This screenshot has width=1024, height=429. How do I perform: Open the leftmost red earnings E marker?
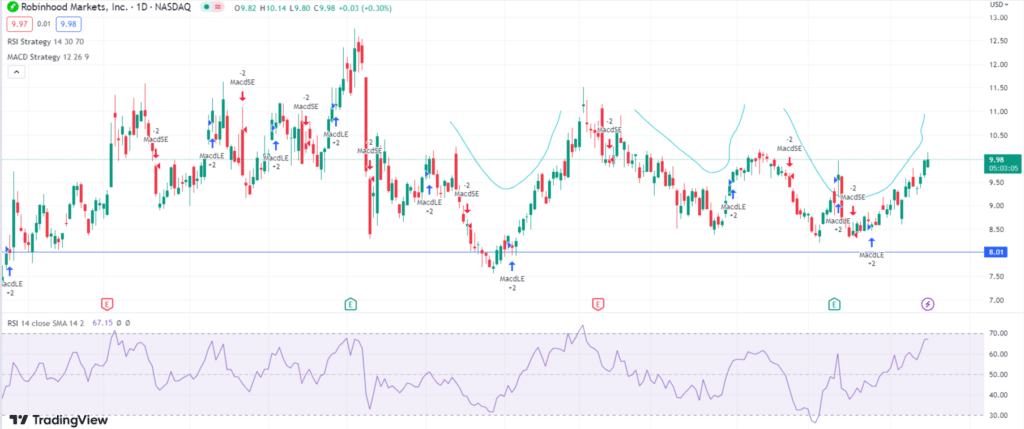(107, 303)
